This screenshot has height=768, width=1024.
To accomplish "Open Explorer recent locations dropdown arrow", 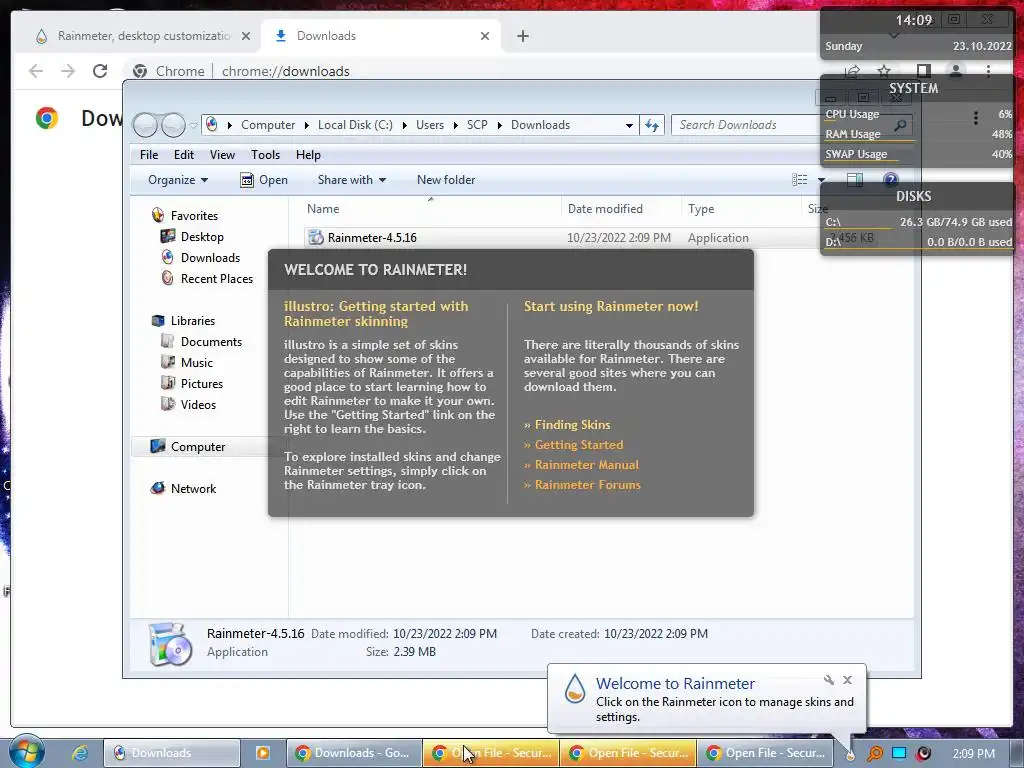I will (x=193, y=125).
